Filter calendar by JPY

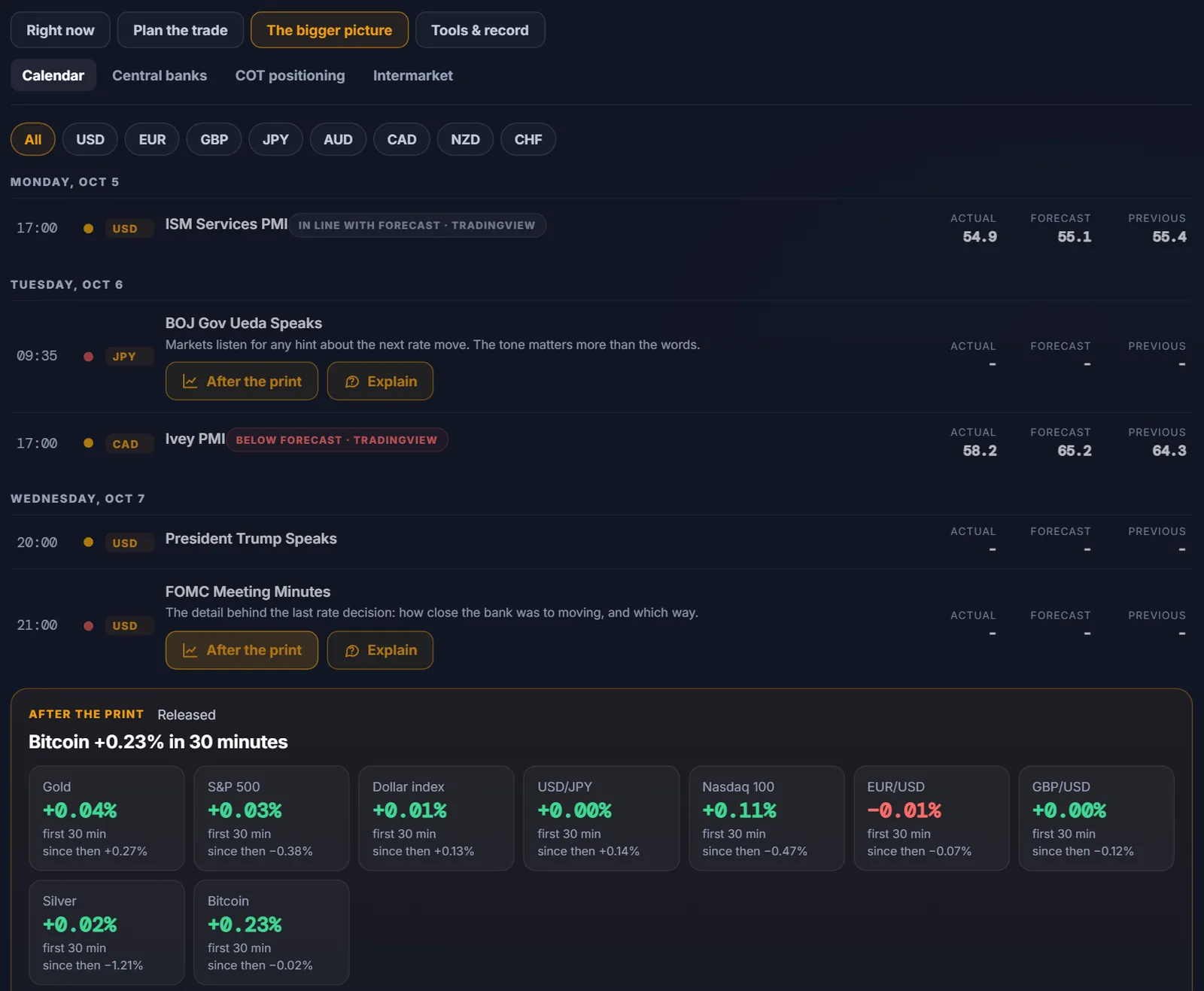(275, 139)
